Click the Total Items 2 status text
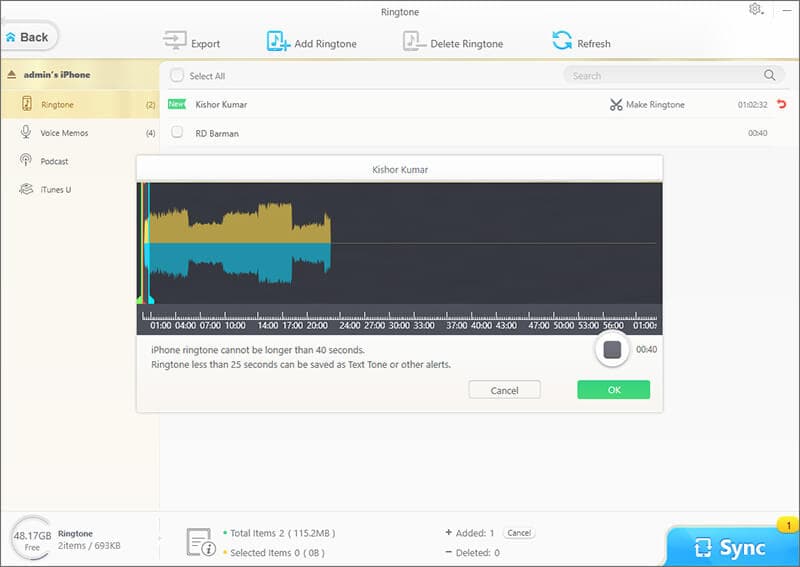Image resolution: width=800 pixels, height=567 pixels. [x=283, y=533]
